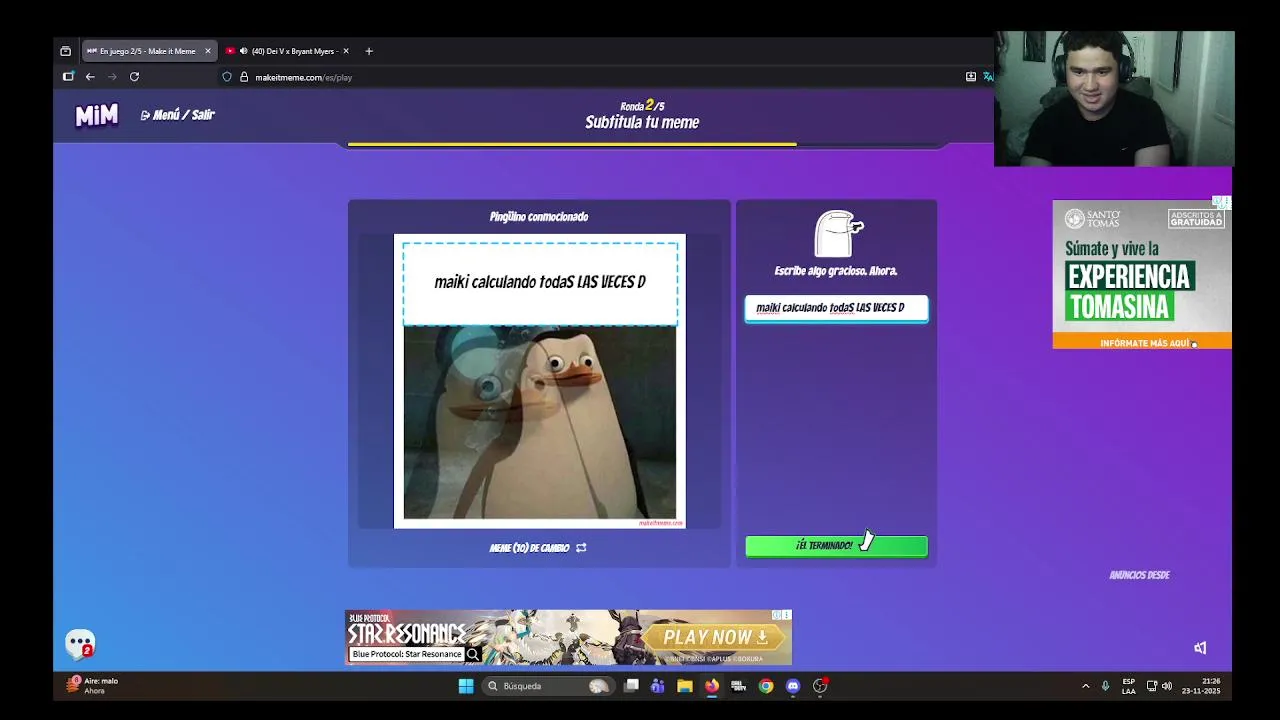Open OBS Studio in taskbar
Image resolution: width=1280 pixels, height=720 pixels.
pos(820,686)
